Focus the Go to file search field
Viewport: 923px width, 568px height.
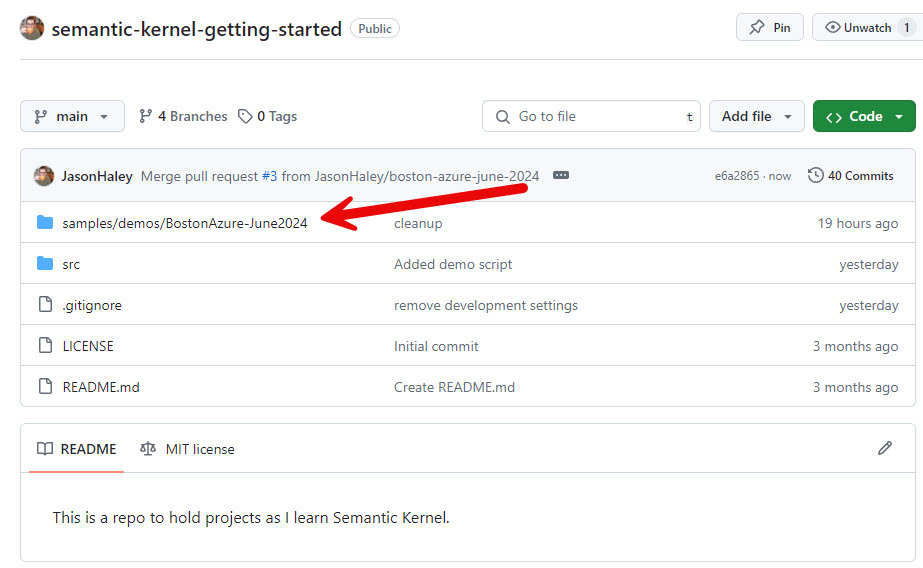591,117
